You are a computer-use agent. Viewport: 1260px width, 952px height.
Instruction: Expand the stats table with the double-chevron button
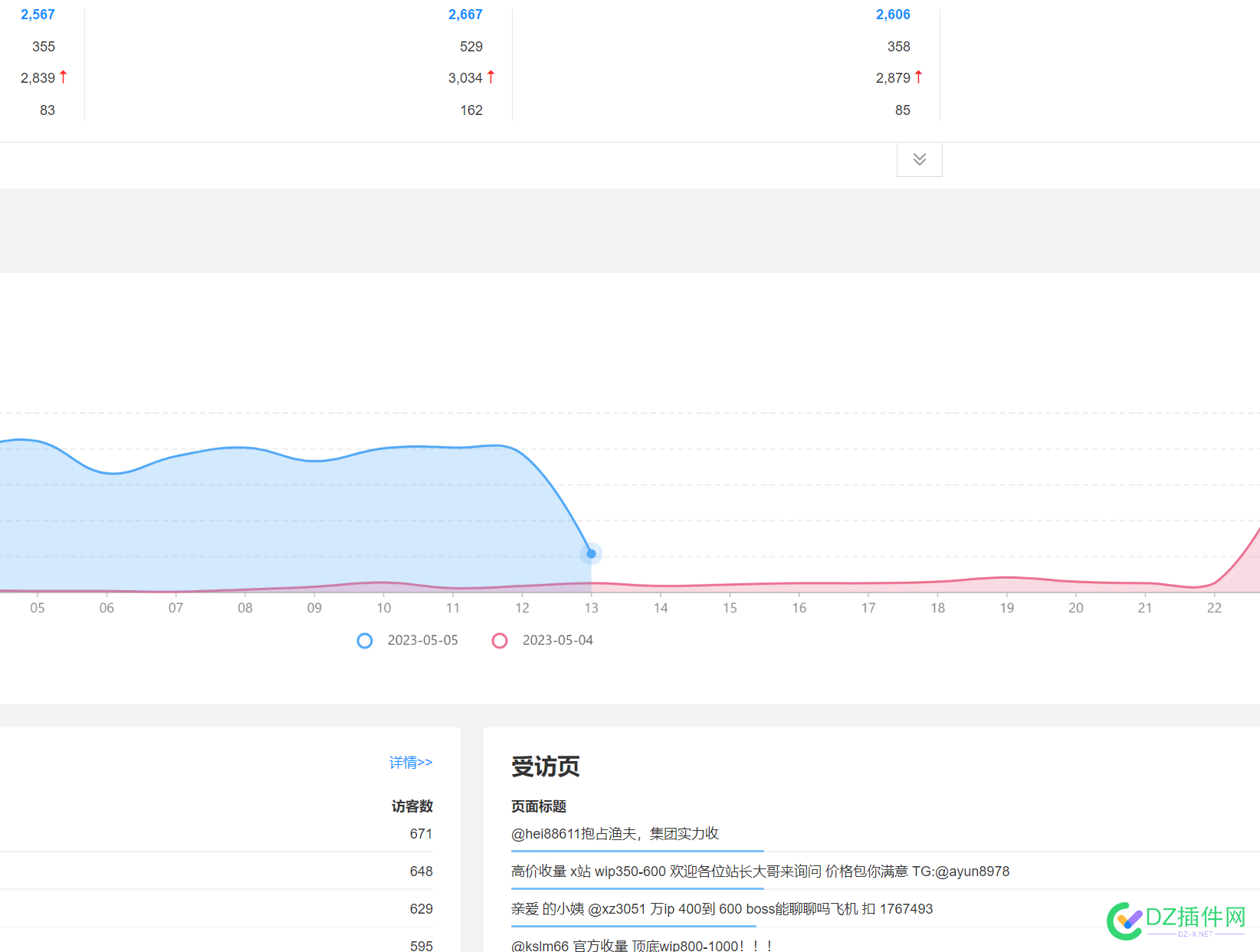pyautogui.click(x=920, y=159)
